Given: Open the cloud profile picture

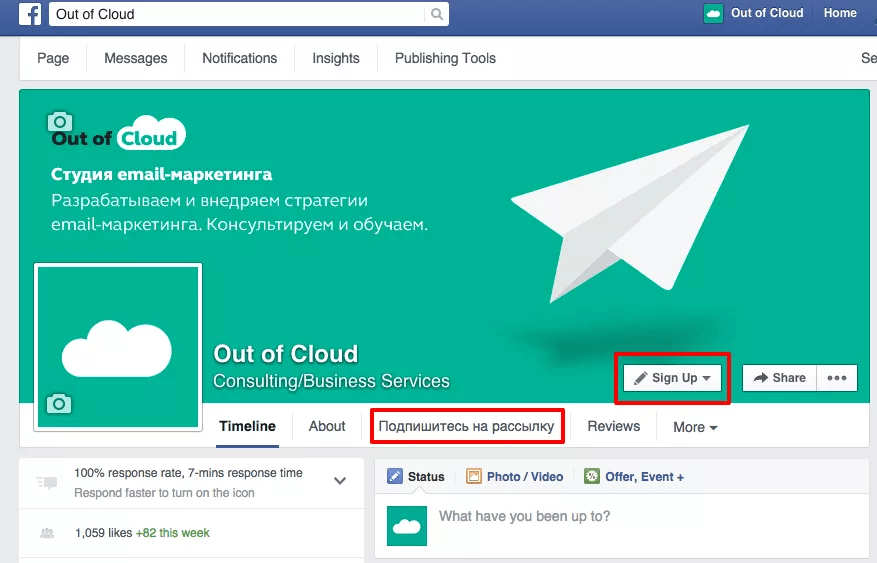Looking at the screenshot, I should [117, 347].
